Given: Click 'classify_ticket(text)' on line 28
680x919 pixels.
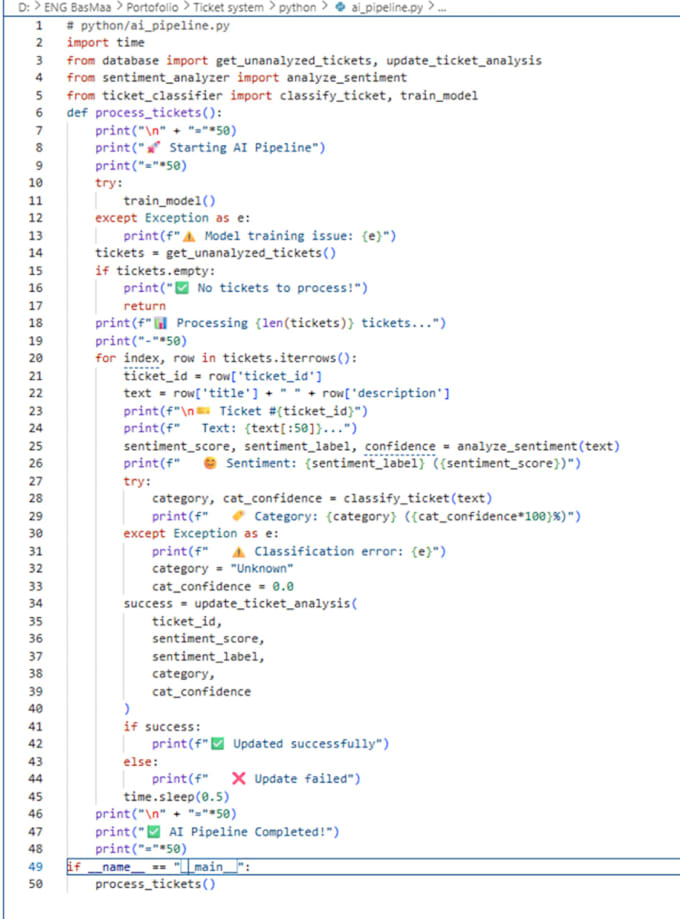Looking at the screenshot, I should click(417, 498).
